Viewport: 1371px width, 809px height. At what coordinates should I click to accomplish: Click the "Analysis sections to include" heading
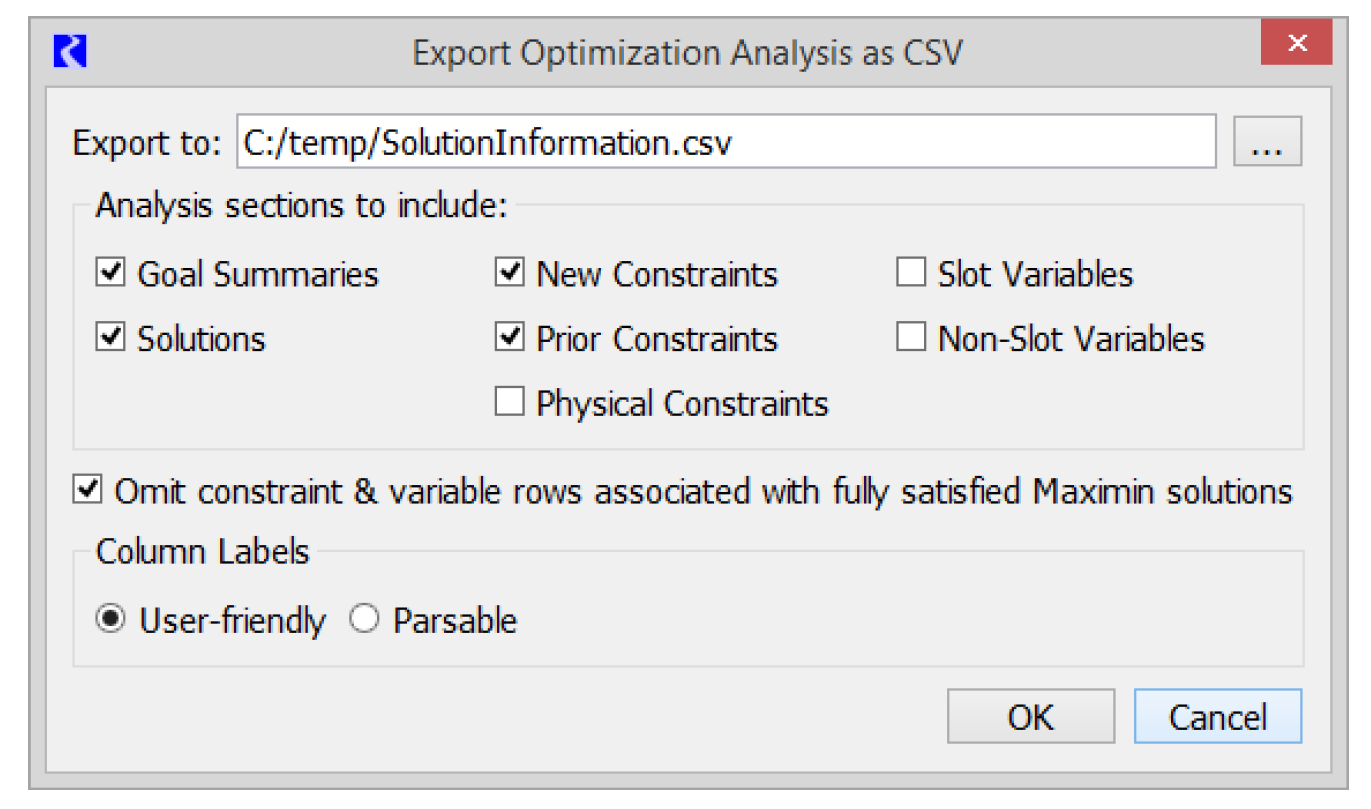tap(302, 207)
